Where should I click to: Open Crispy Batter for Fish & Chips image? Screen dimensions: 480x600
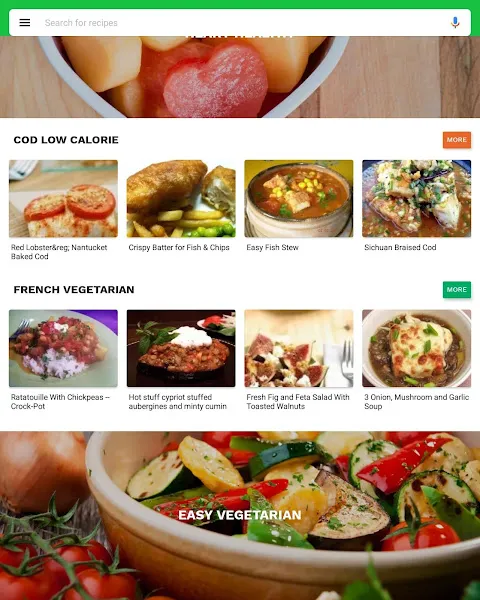point(181,199)
